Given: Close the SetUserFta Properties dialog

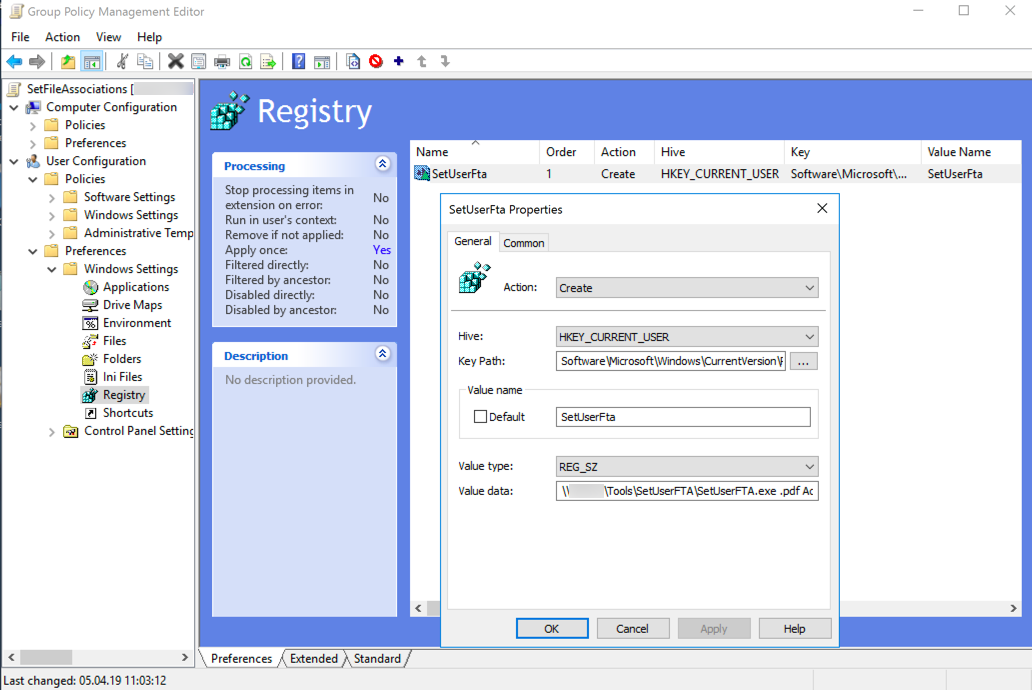Looking at the screenshot, I should point(822,209).
